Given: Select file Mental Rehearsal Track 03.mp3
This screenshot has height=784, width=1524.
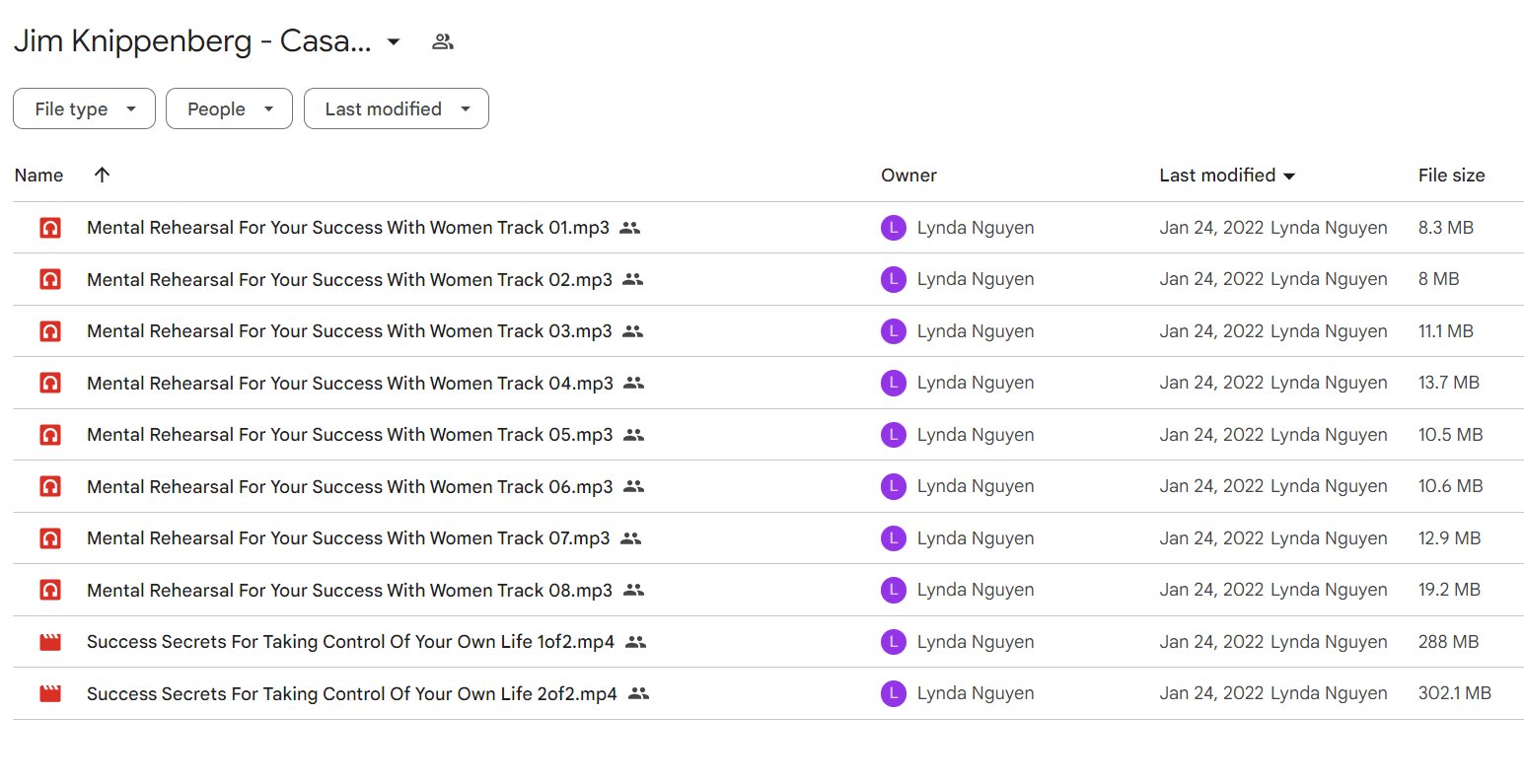Looking at the screenshot, I should coord(349,331).
